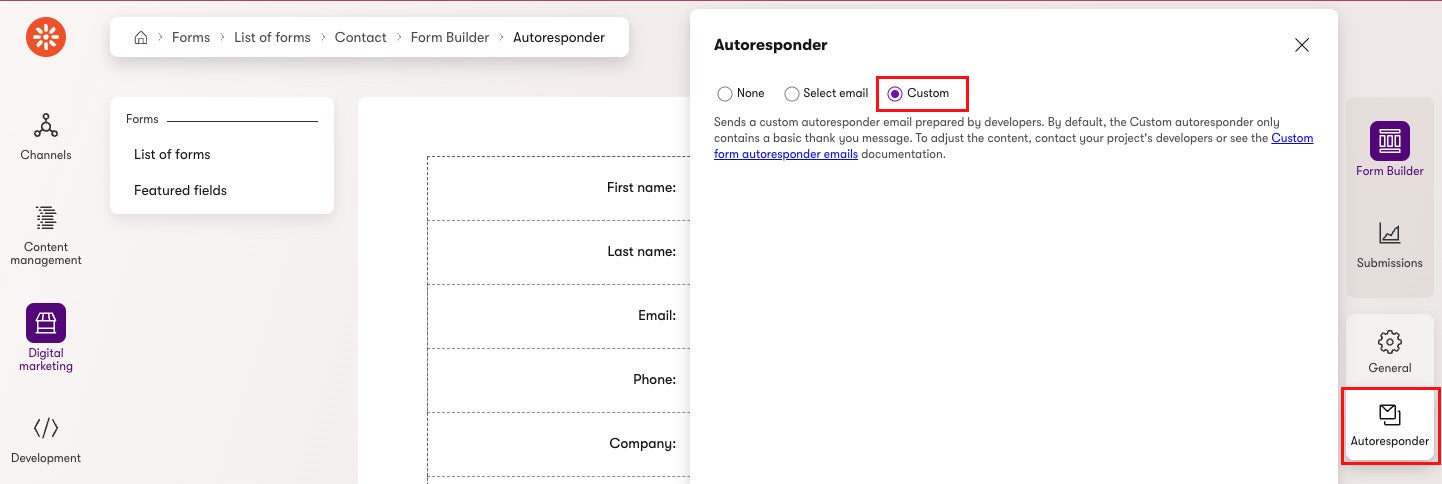This screenshot has width=1442, height=484.
Task: Navigate to List of forms breadcrumb
Action: pyautogui.click(x=272, y=37)
